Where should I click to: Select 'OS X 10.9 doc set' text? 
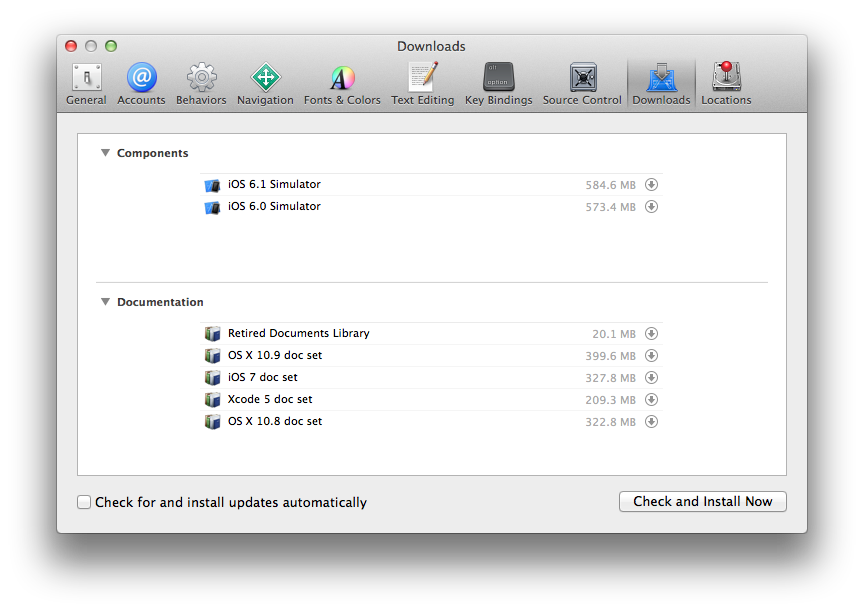tap(275, 355)
